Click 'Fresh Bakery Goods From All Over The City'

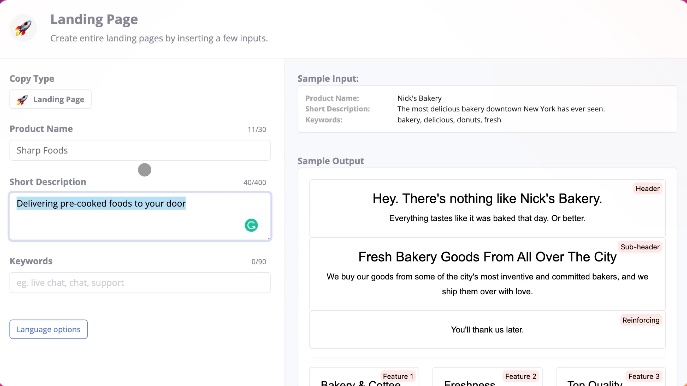(487, 257)
